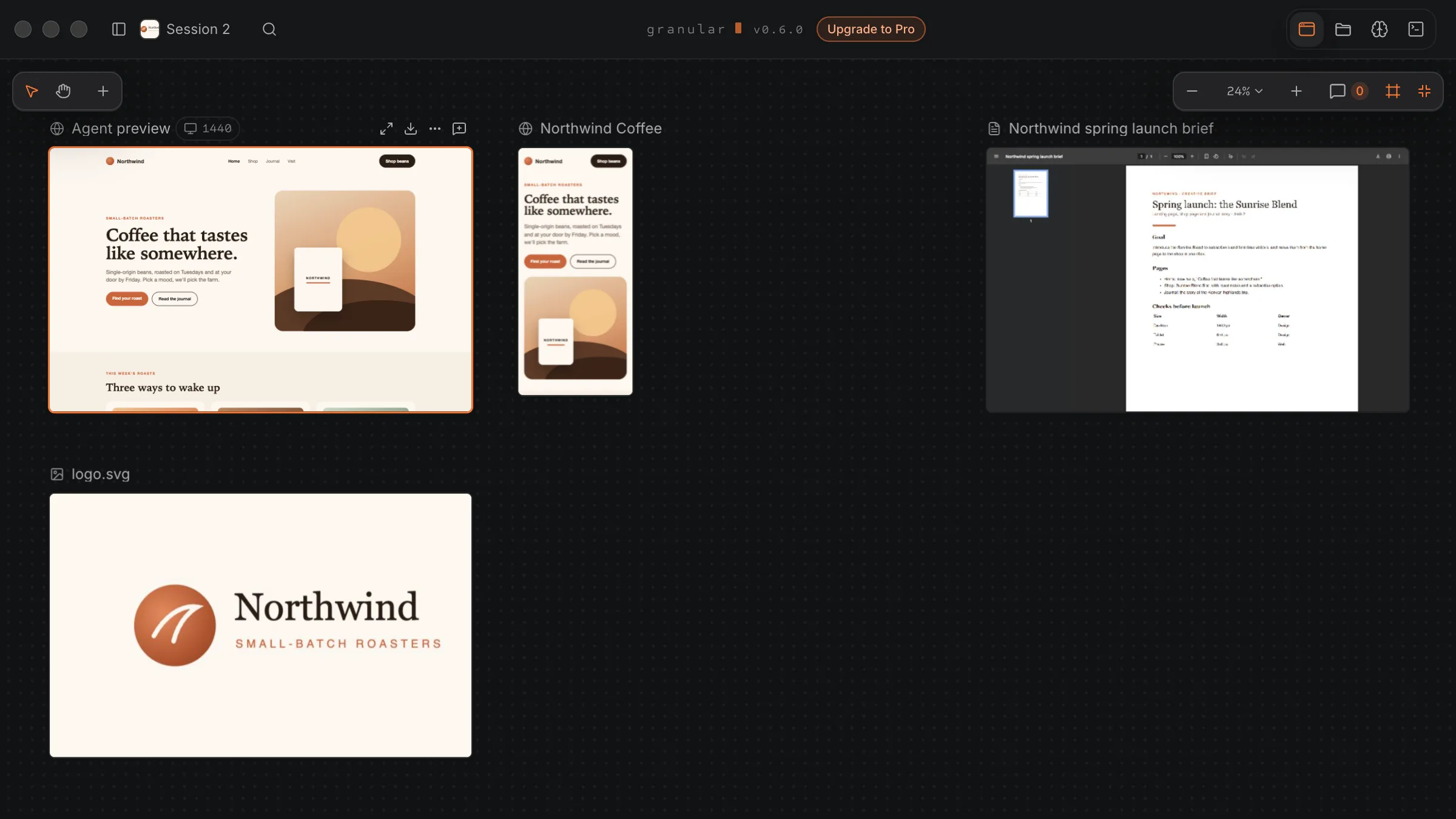Open the comments speech bubble icon

[x=1337, y=91]
